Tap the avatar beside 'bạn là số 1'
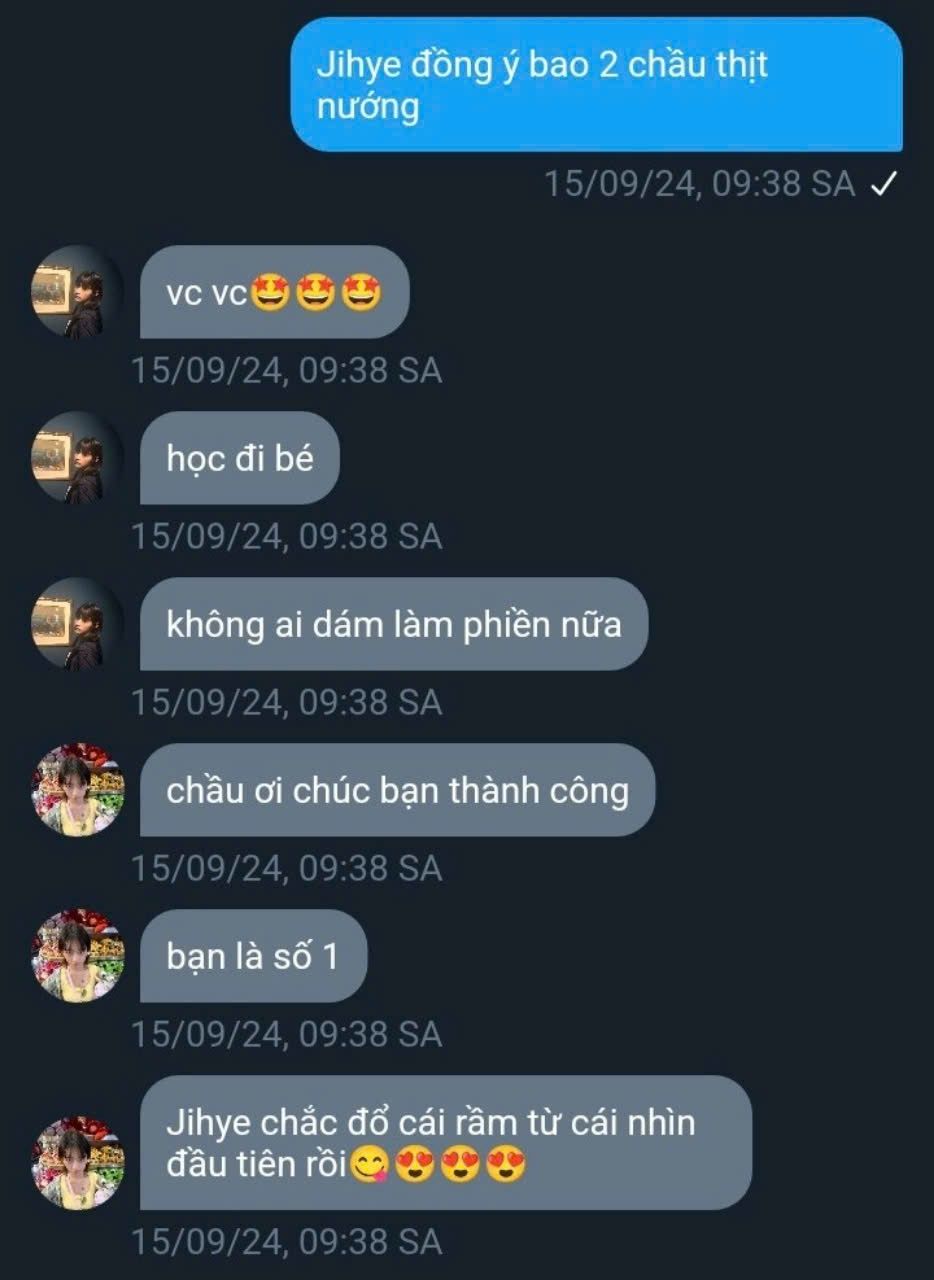Viewport: 934px width, 1280px height. click(x=78, y=956)
